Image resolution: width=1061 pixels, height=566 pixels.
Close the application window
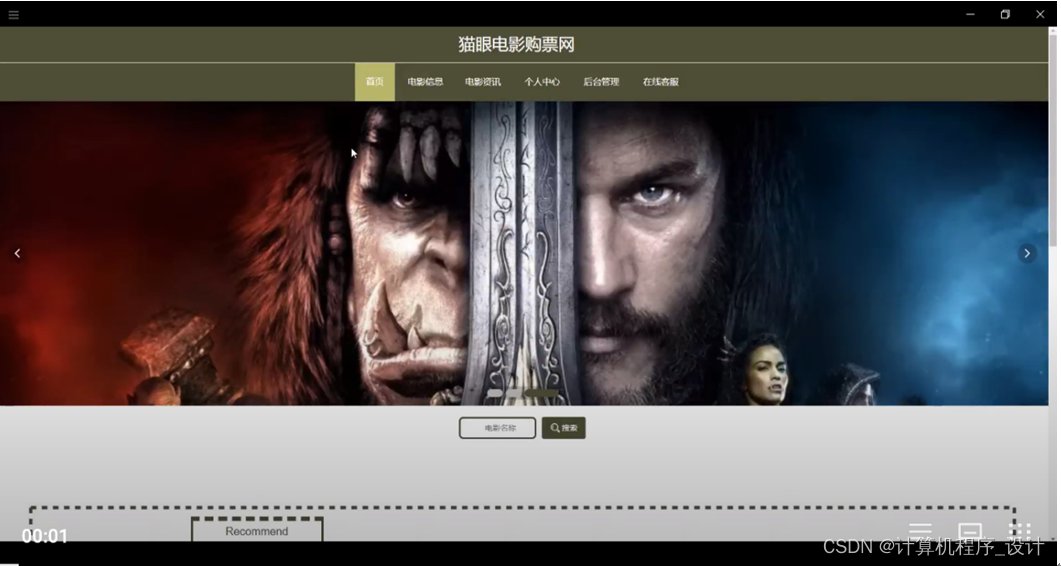[x=1040, y=14]
